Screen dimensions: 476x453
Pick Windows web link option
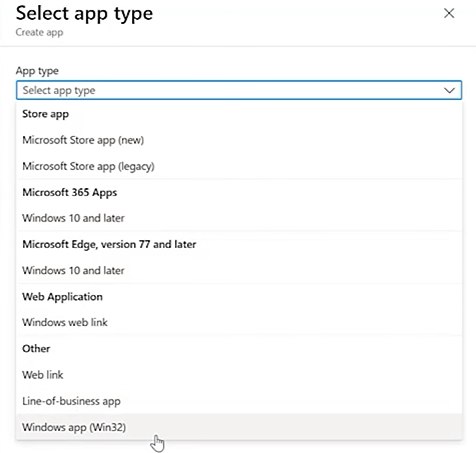click(x=239, y=322)
